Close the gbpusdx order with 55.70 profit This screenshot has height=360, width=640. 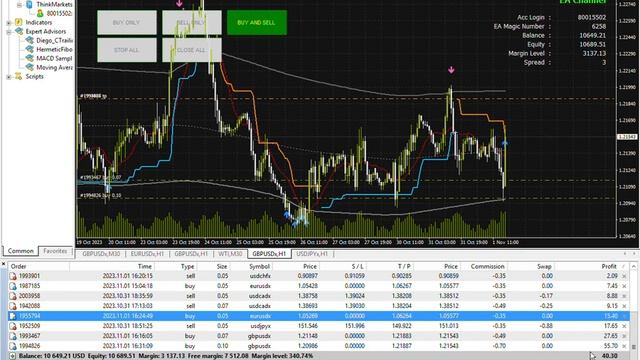click(624, 346)
